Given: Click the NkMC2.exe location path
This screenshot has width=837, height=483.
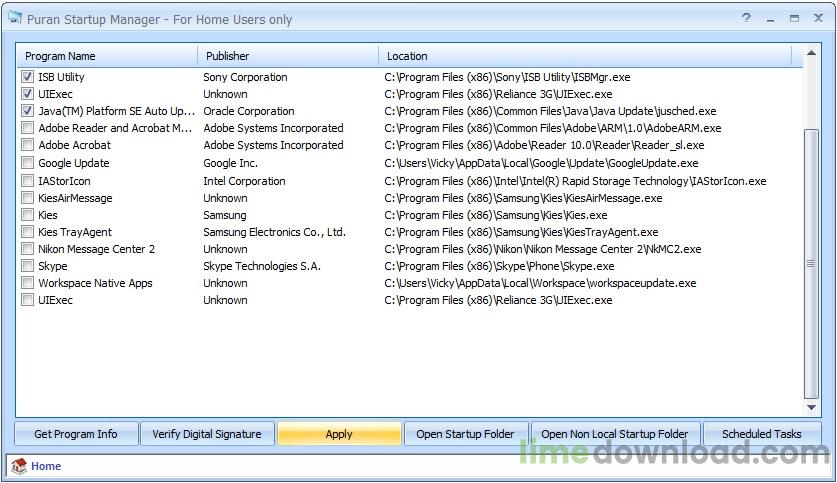Looking at the screenshot, I should (x=543, y=249).
